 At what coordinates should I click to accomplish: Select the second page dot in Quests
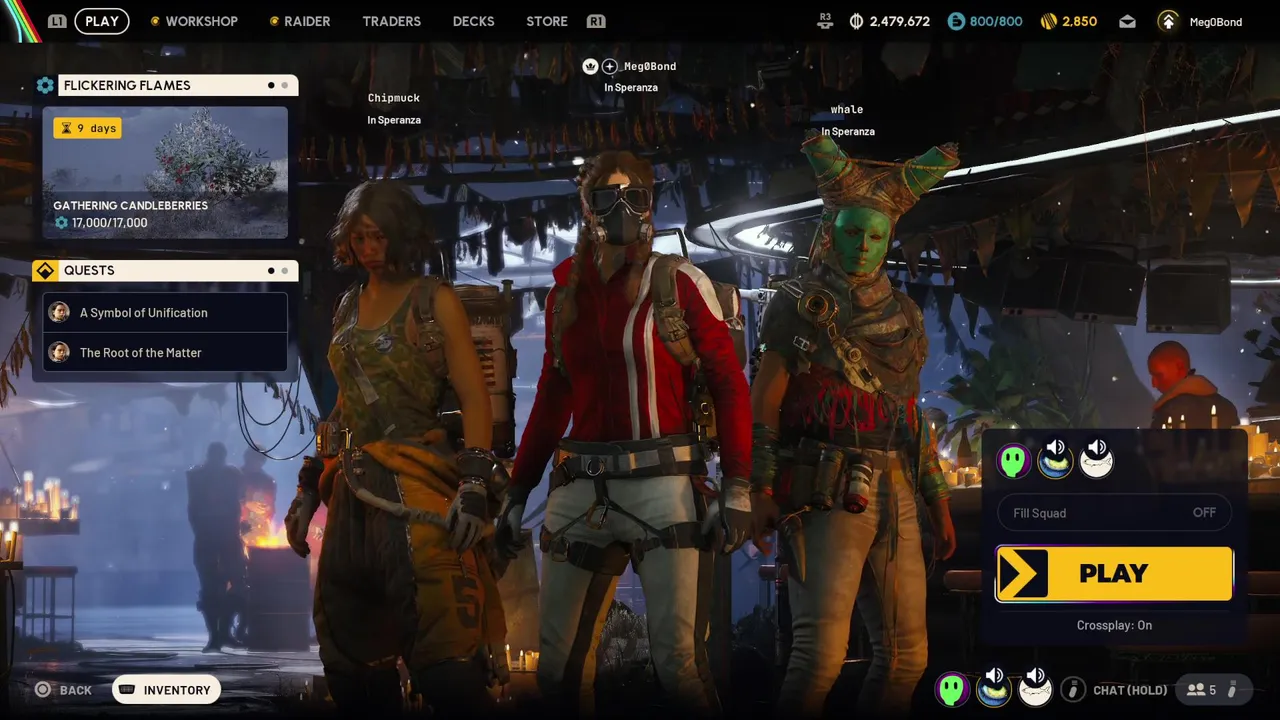click(x=285, y=271)
